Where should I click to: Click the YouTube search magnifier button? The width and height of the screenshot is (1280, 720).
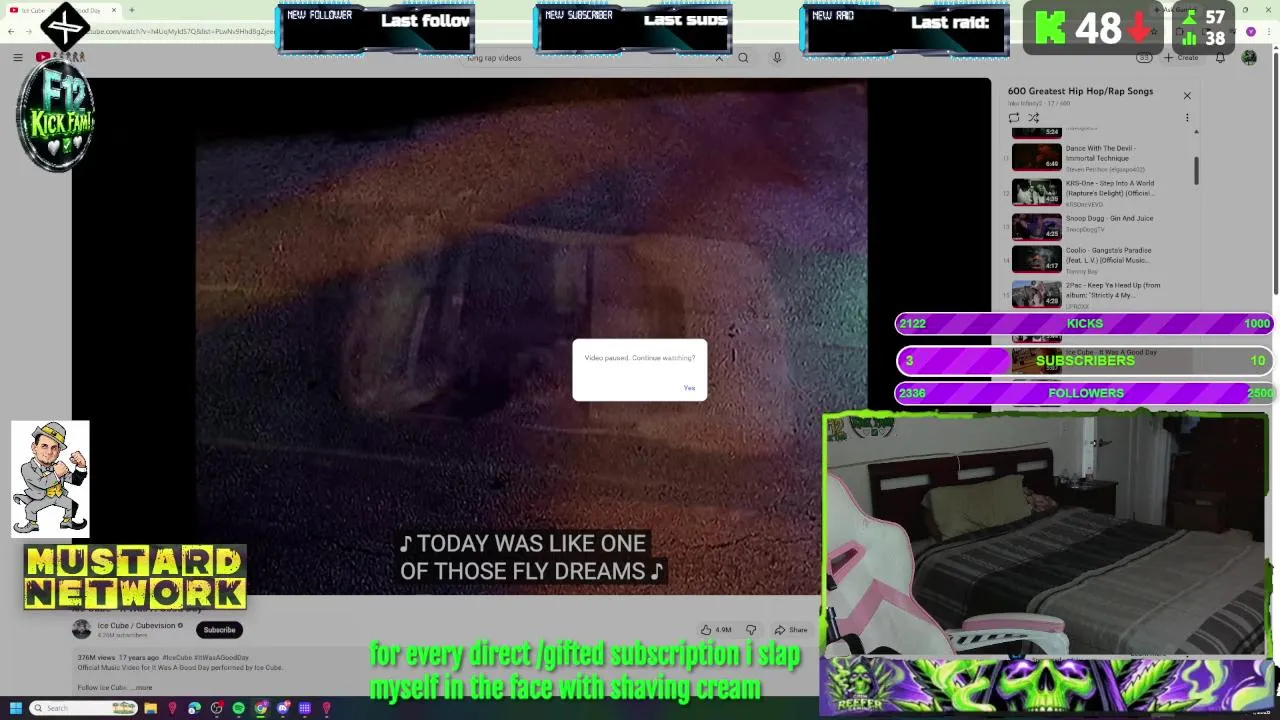click(743, 58)
